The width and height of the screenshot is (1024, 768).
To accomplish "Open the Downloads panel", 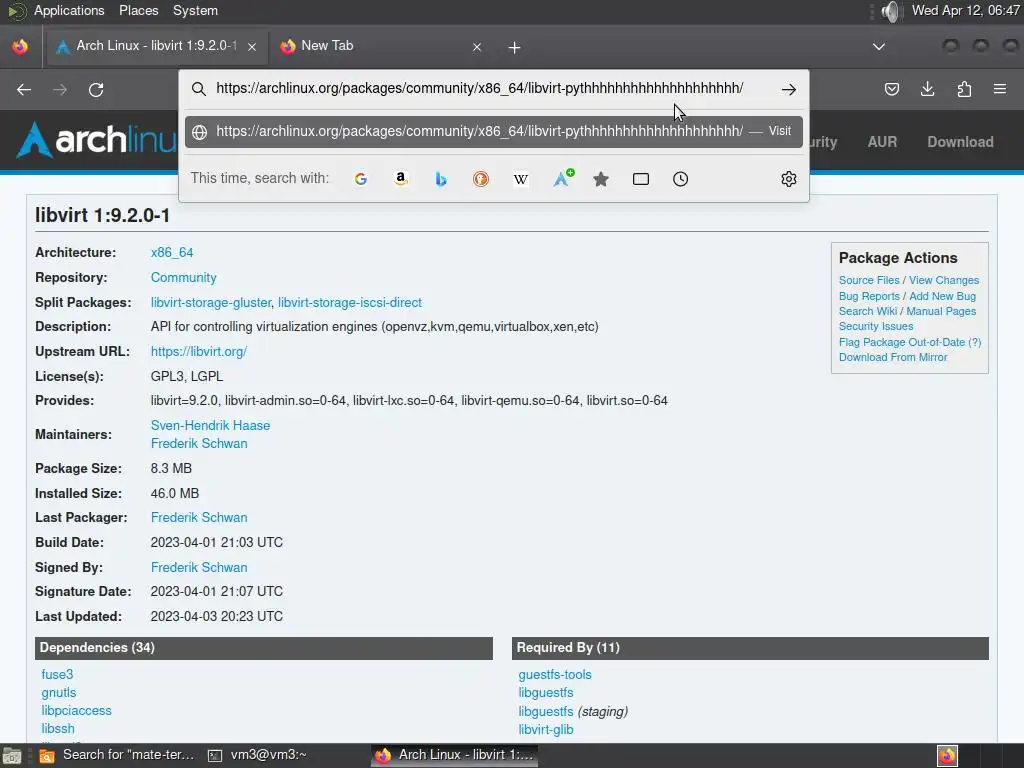I will pyautogui.click(x=927, y=89).
